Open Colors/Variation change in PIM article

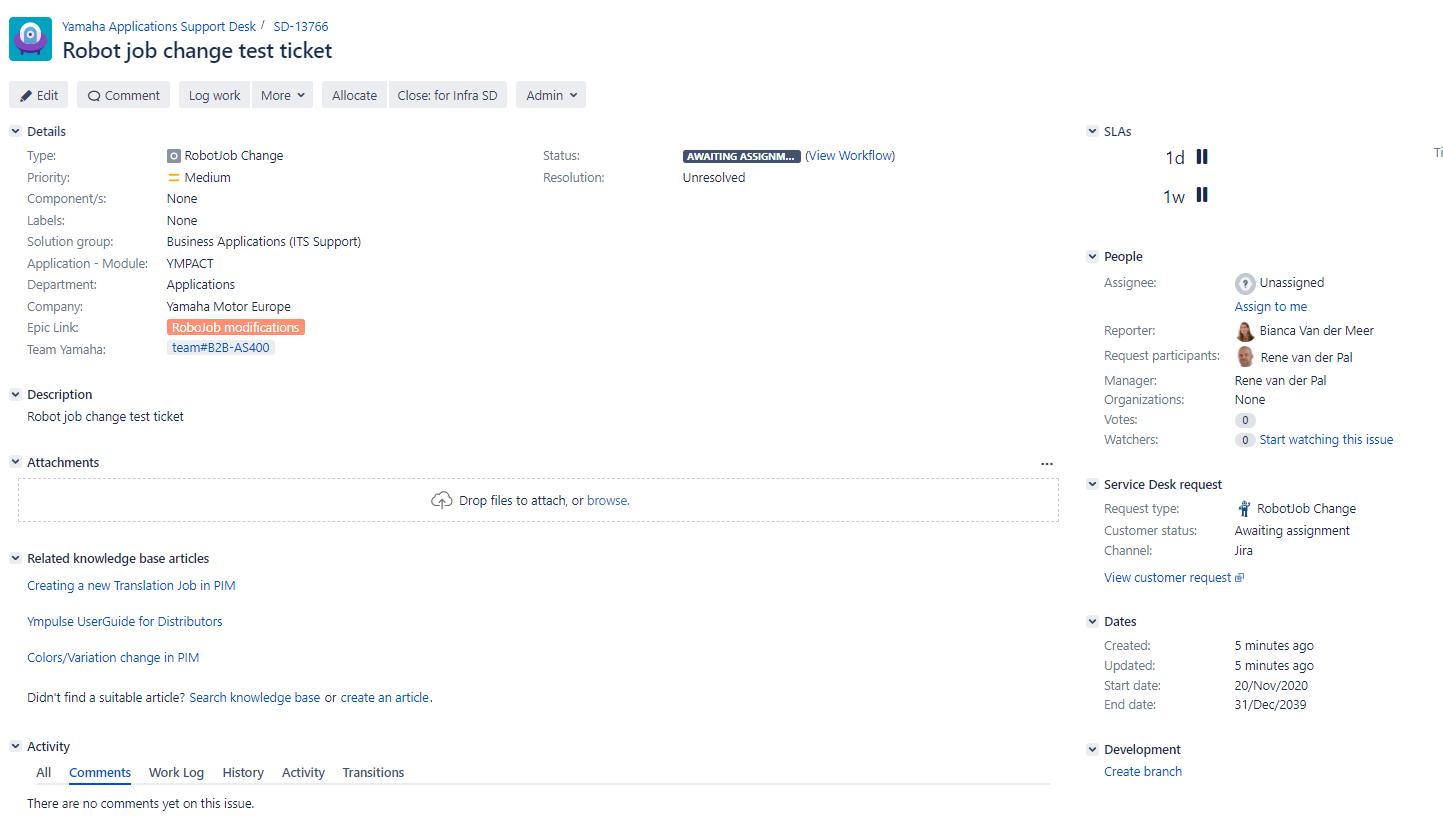[113, 658]
